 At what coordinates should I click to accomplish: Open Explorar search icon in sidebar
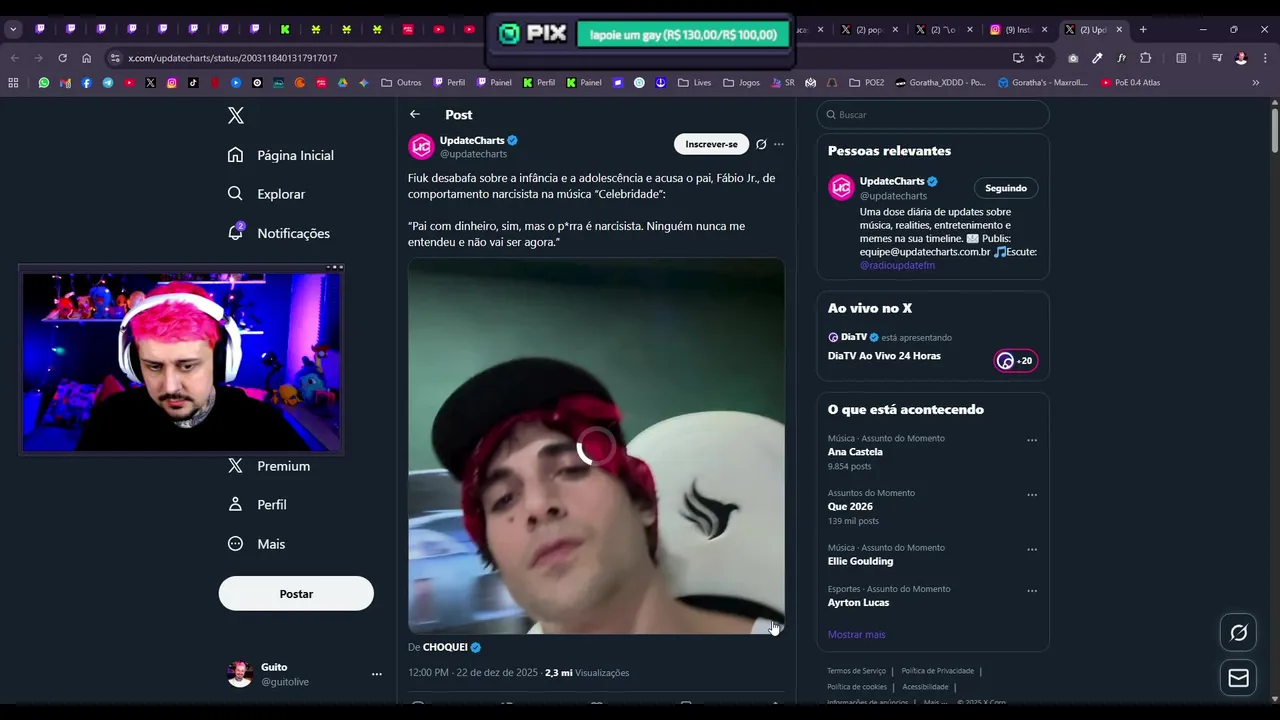click(x=235, y=194)
